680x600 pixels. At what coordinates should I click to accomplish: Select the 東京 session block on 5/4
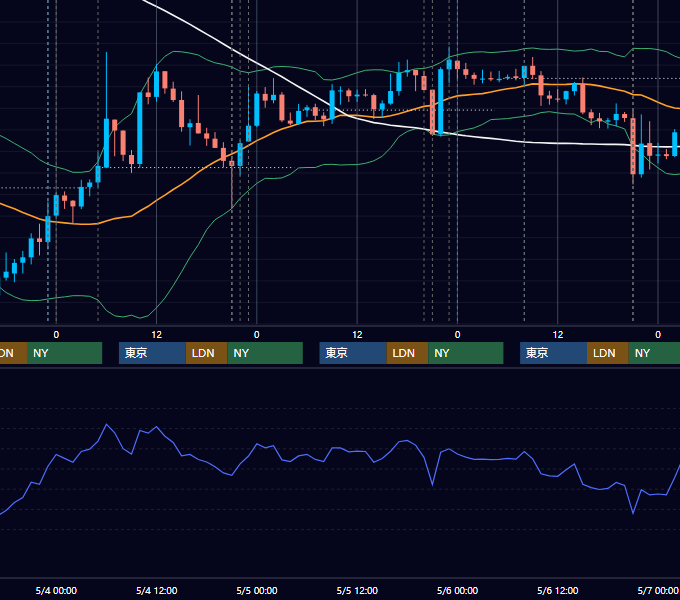coord(152,353)
